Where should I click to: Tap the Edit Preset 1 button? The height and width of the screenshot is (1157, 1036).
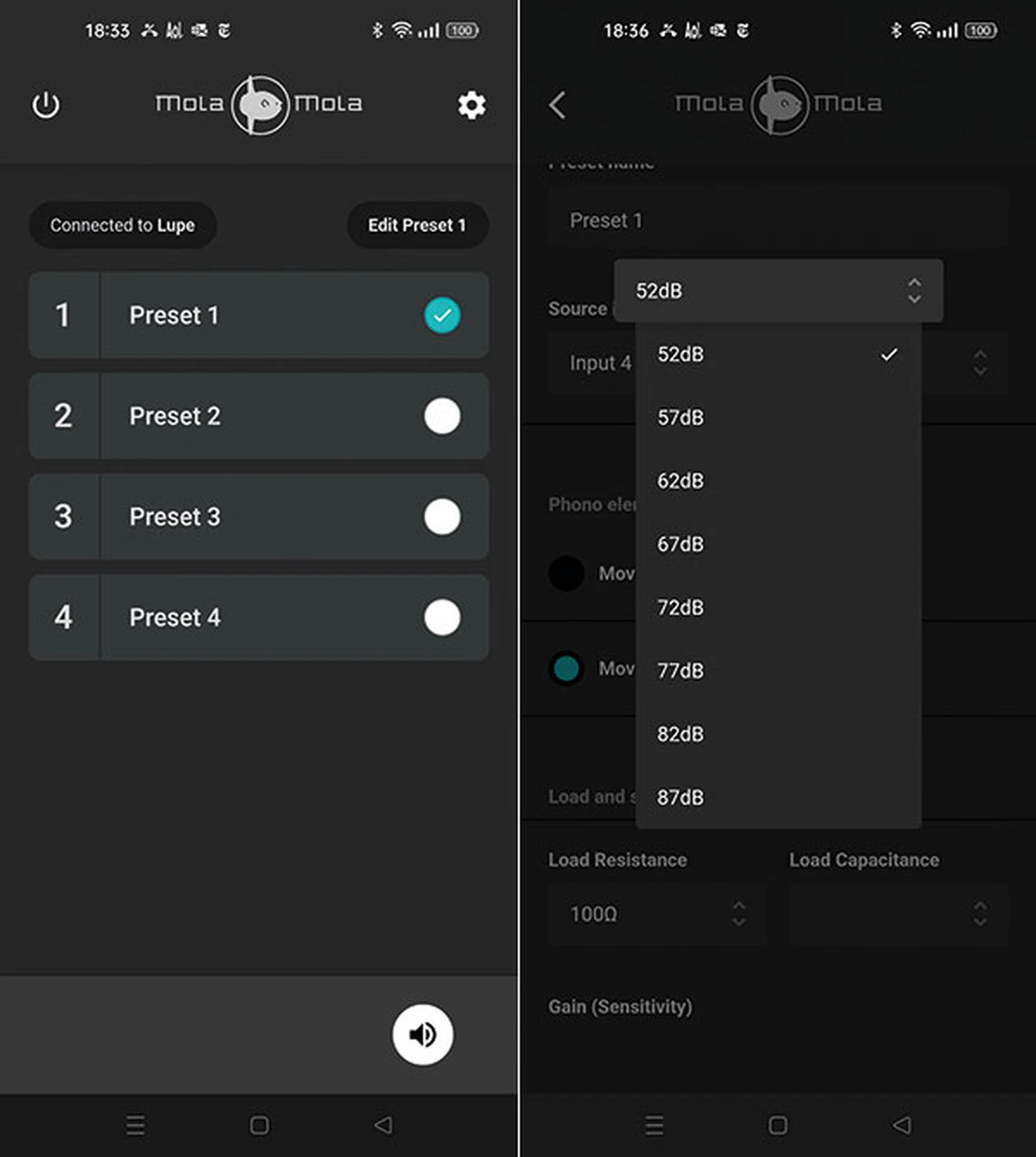pos(417,225)
